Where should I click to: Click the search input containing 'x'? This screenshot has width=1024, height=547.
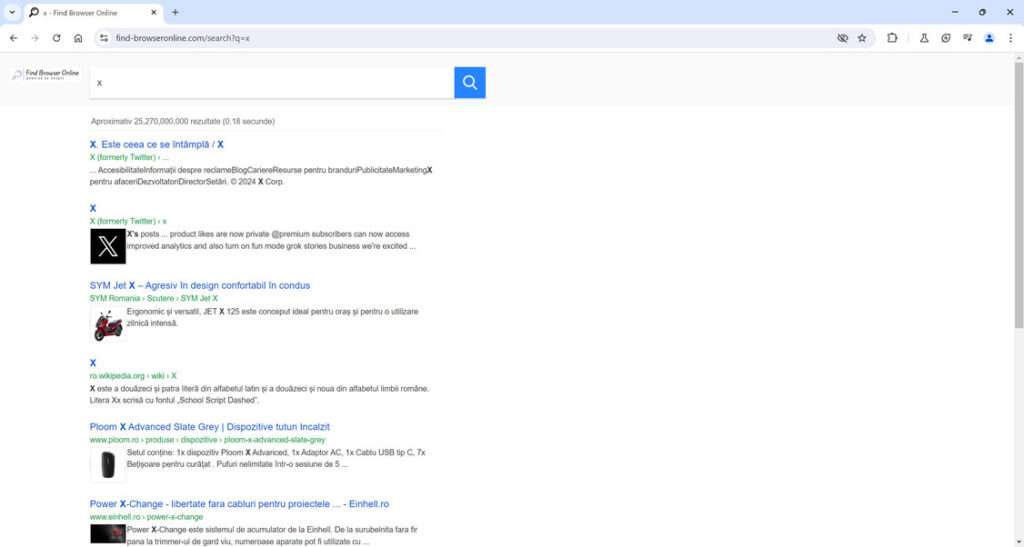click(x=272, y=83)
